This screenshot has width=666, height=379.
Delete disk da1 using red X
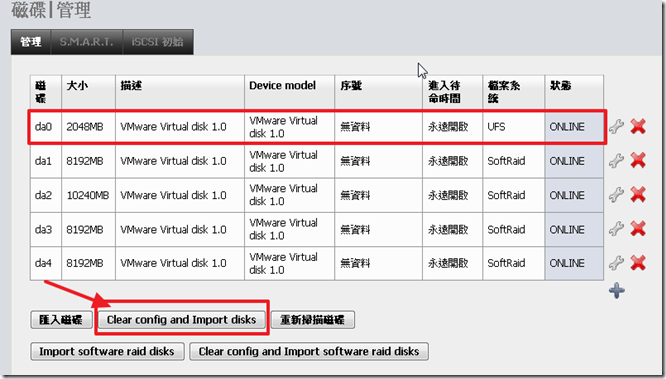click(x=638, y=161)
